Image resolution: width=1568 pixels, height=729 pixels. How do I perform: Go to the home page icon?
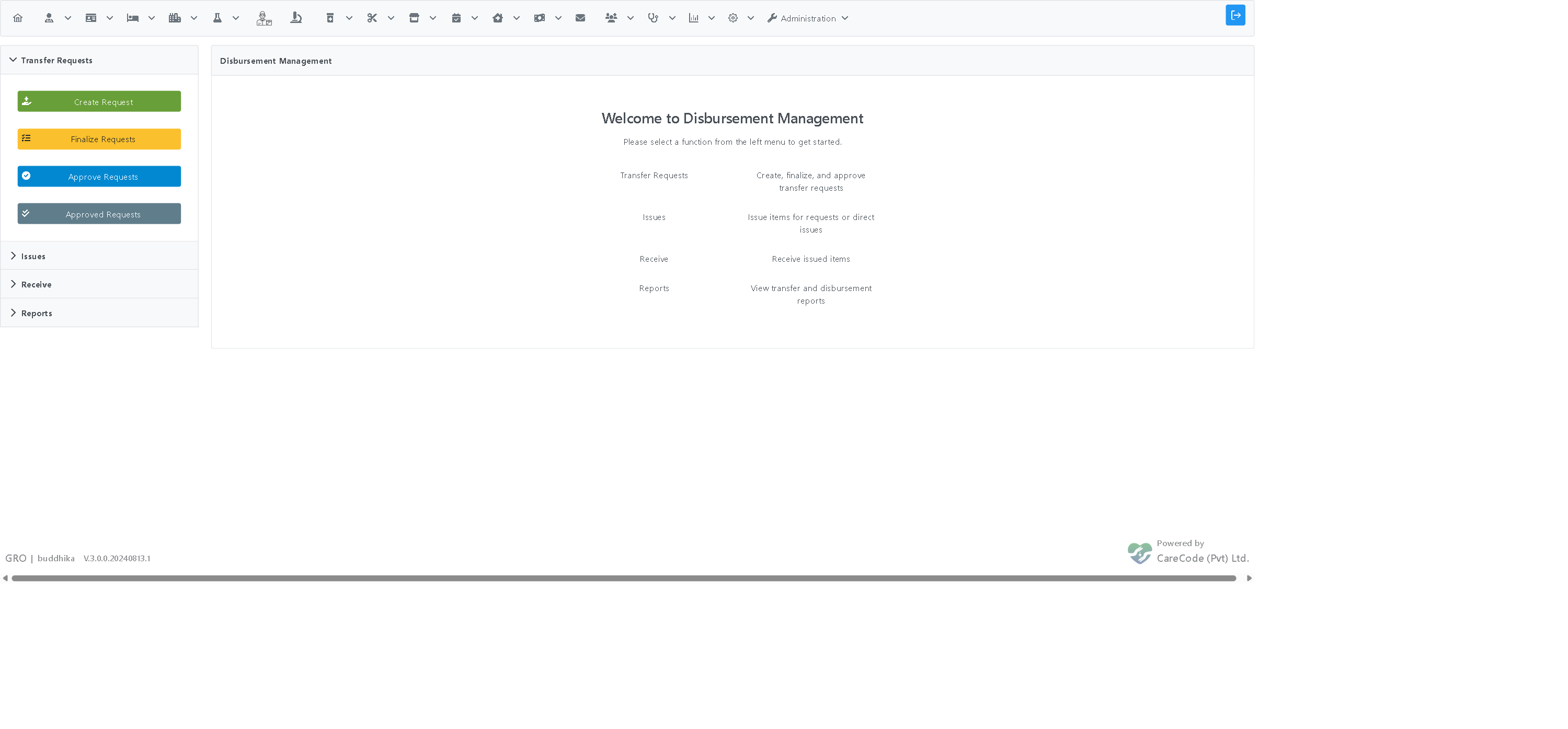18,18
